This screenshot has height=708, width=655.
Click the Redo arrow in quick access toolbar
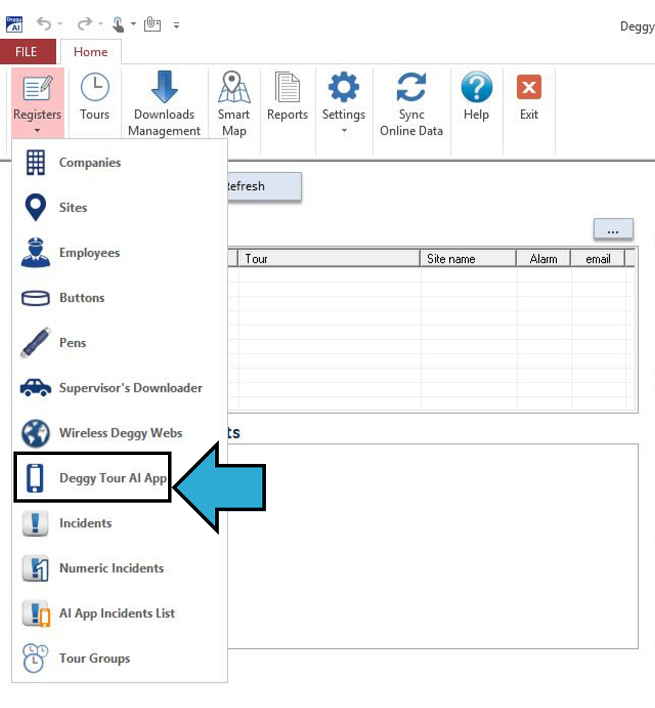84,23
